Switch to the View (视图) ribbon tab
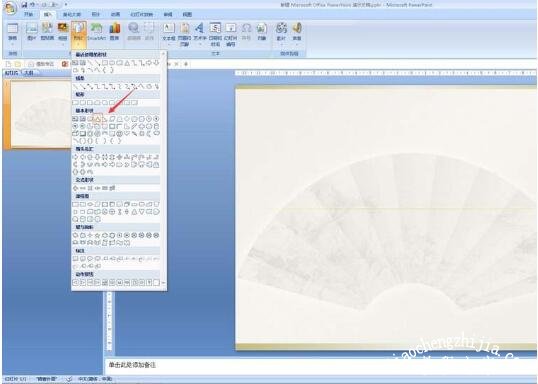Screen dimensions: 538x384 pos(187,14)
